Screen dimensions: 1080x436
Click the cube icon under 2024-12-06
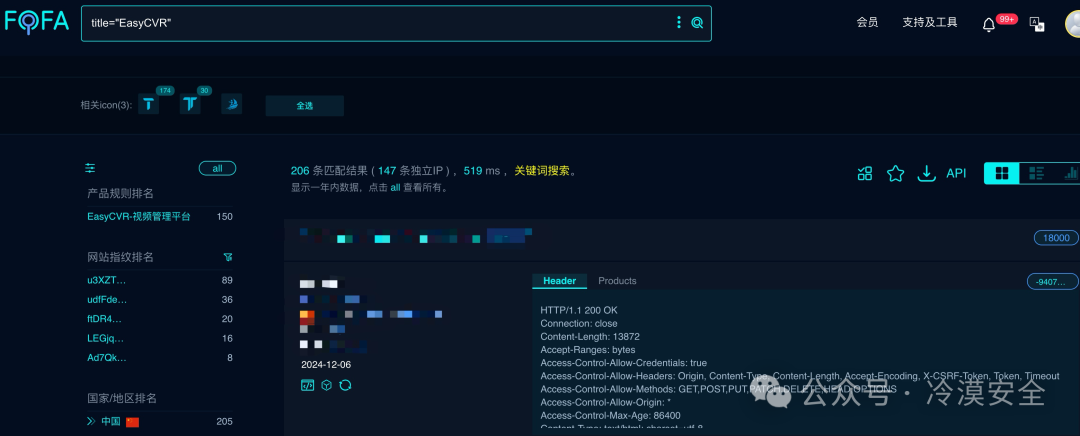[x=326, y=385]
